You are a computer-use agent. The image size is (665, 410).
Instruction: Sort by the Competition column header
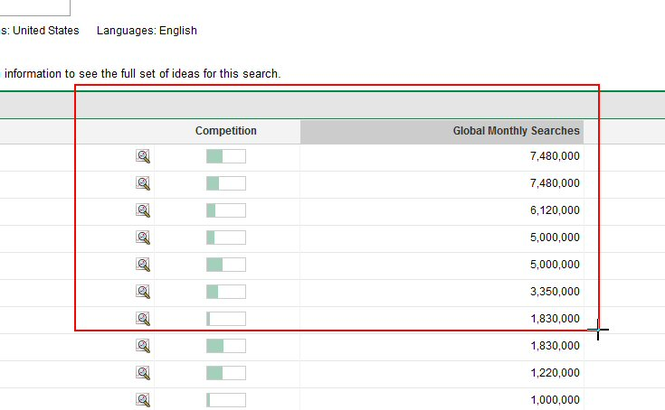point(225,131)
